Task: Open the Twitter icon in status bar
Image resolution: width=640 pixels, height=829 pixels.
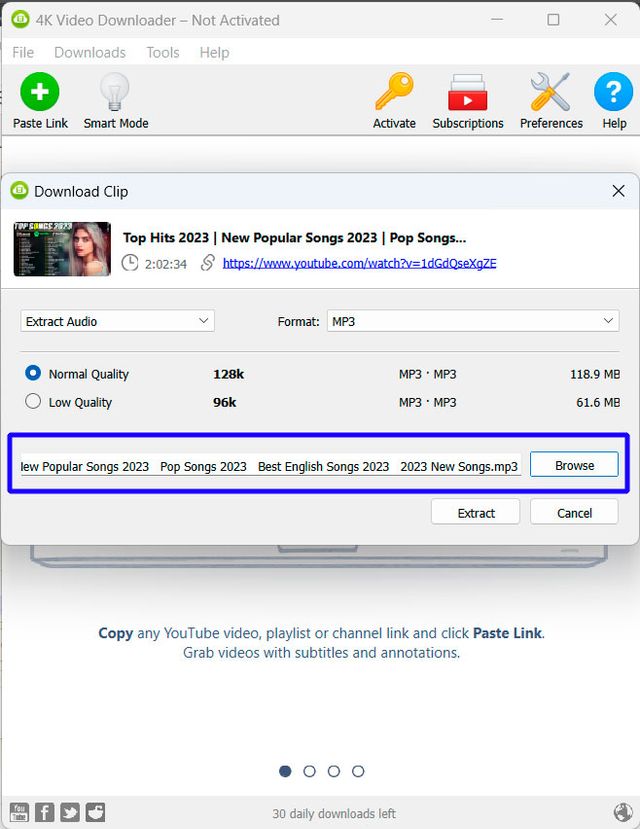Action: click(x=70, y=812)
